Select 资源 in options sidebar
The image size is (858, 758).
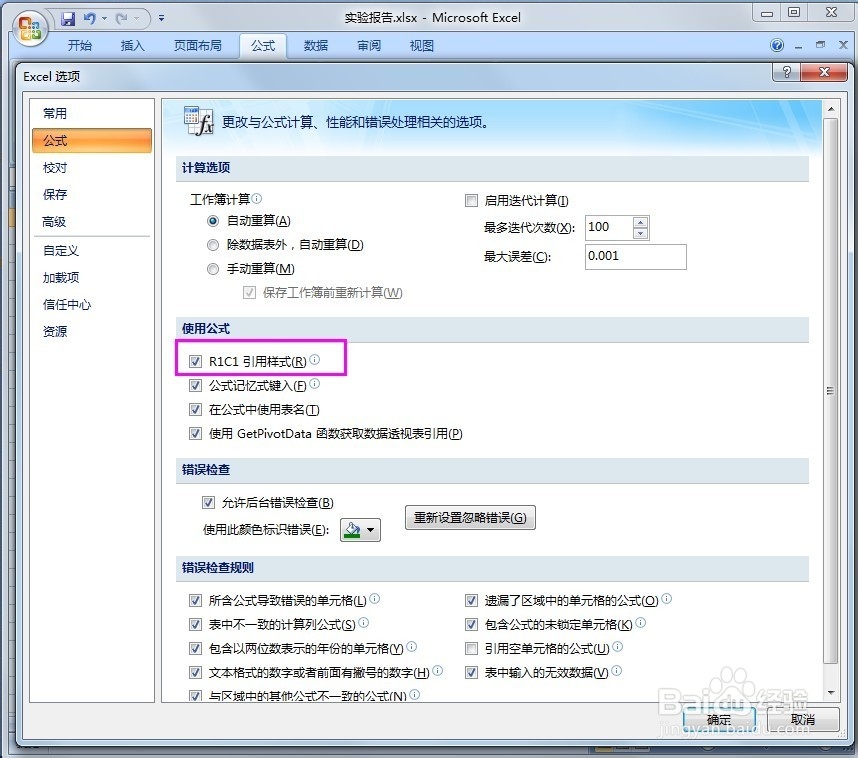coord(92,331)
